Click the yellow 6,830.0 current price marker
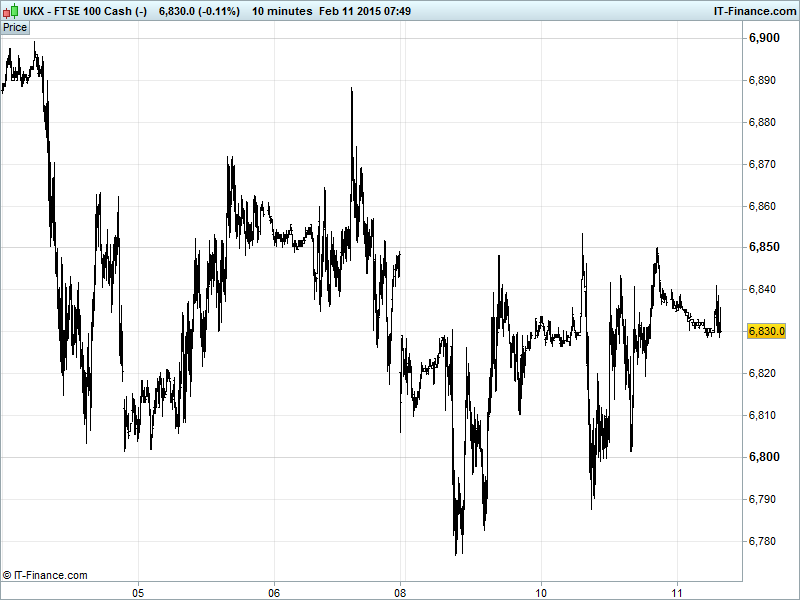Screen dimensions: 800x600 click(767, 332)
